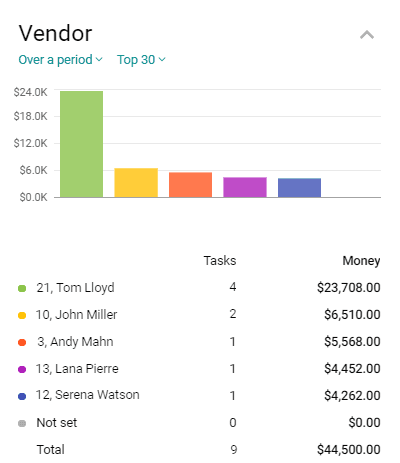Click the orange Andy Mahn bar
The height and width of the screenshot is (463, 400).
click(190, 185)
